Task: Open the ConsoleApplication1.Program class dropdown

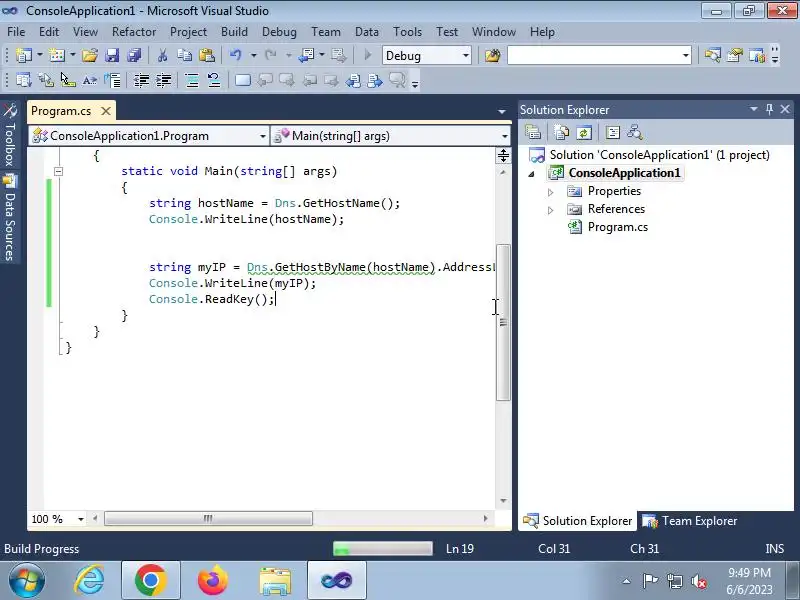Action: [262, 136]
